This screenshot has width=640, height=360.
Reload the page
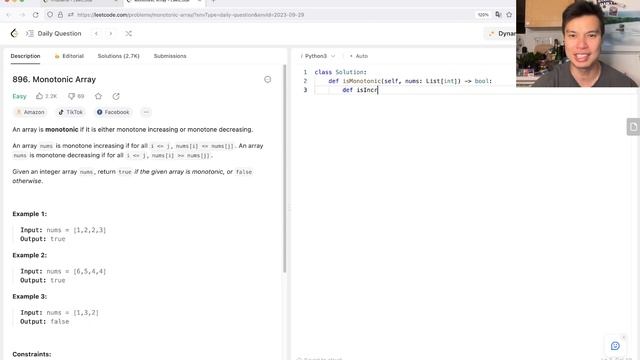(x=36, y=15)
